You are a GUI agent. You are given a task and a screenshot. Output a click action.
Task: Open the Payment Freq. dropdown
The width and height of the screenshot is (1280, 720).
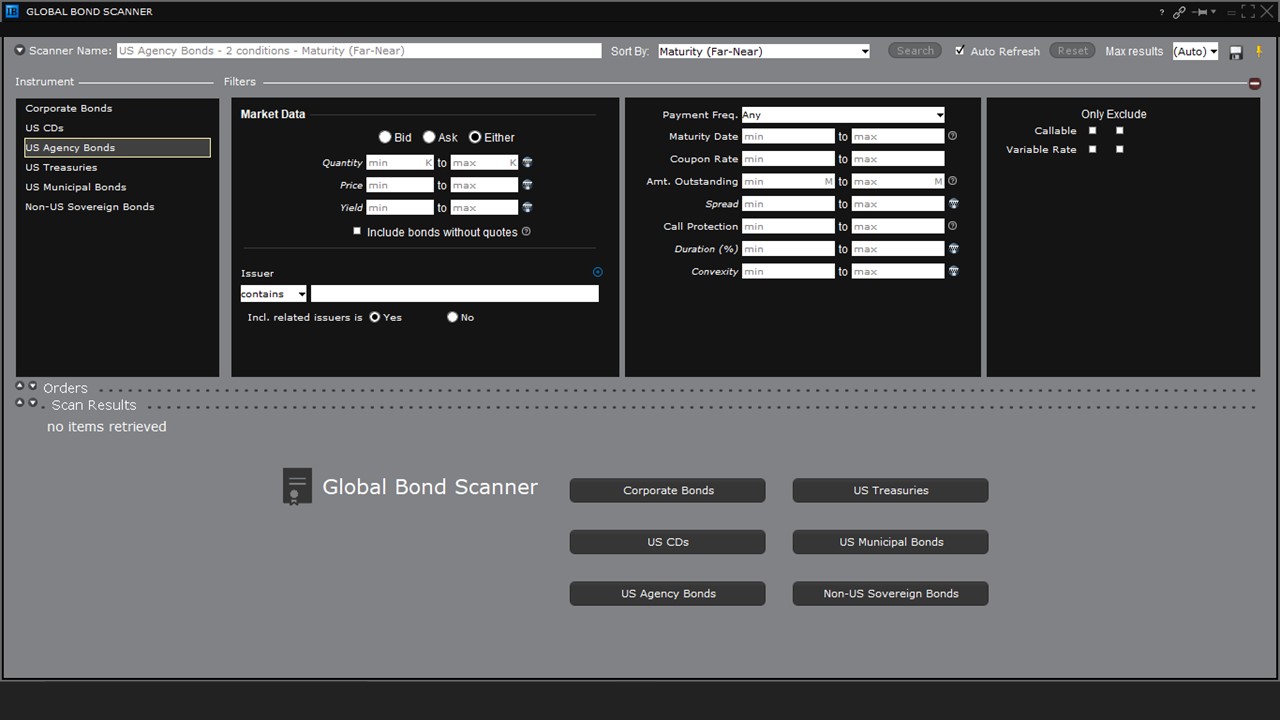(843, 115)
